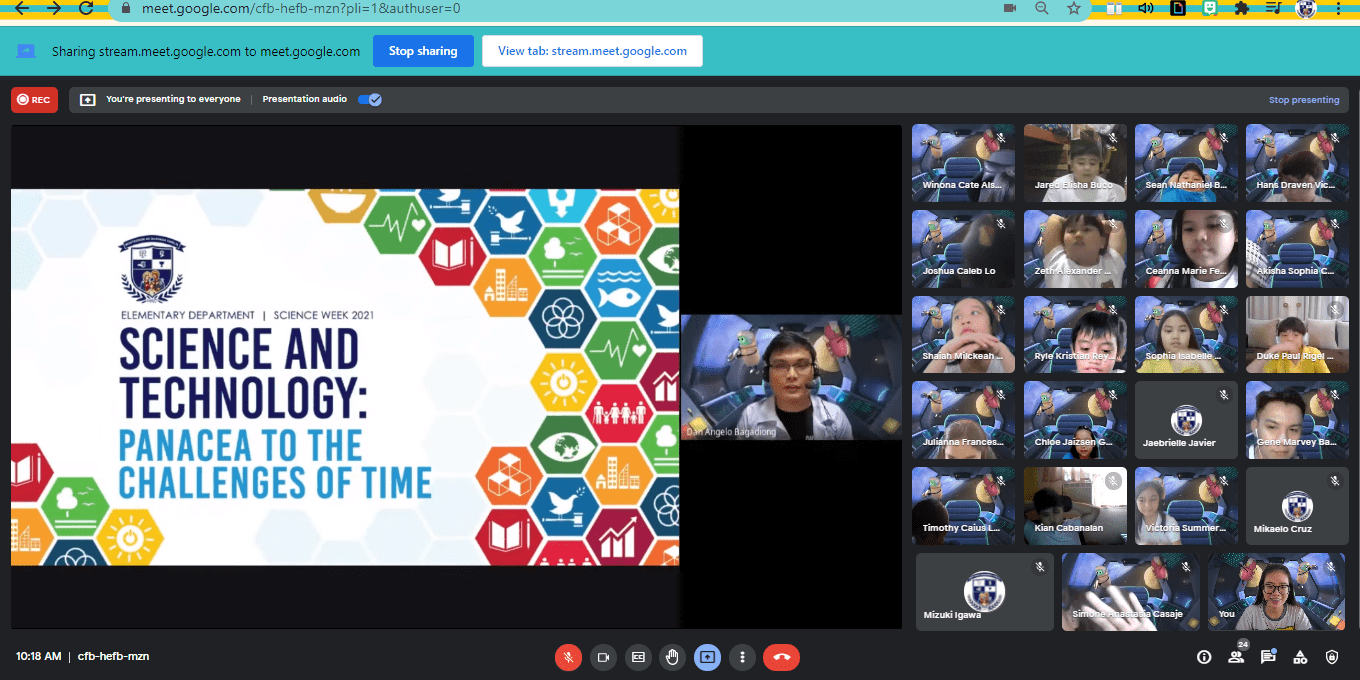Toggle the Presentation audio switch
The image size is (1360, 680).
pyautogui.click(x=370, y=99)
